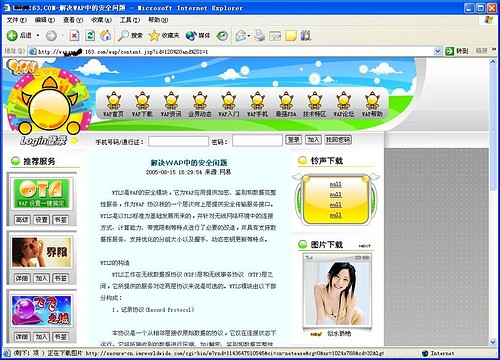Click in the address bar URL field
This screenshot has height=360, width=500.
235,51
